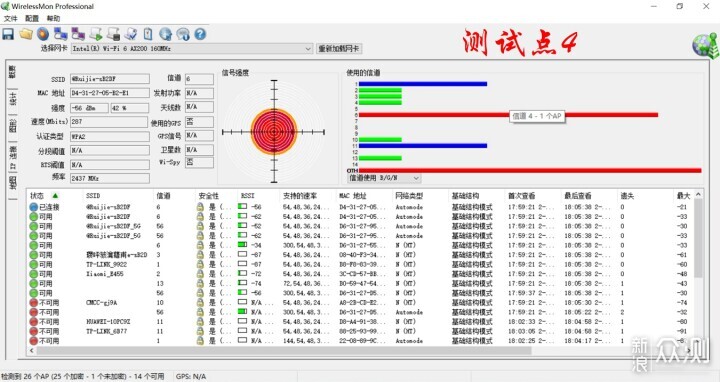Start logging with the green play icon

tap(96, 34)
